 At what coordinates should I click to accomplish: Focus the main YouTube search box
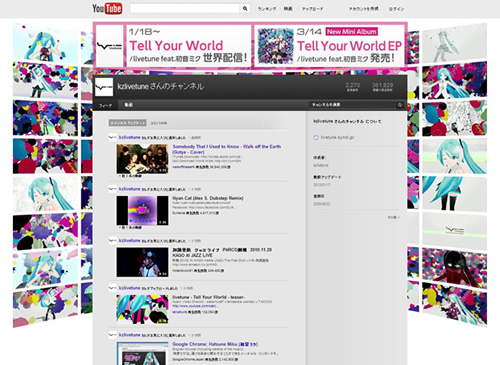click(185, 9)
